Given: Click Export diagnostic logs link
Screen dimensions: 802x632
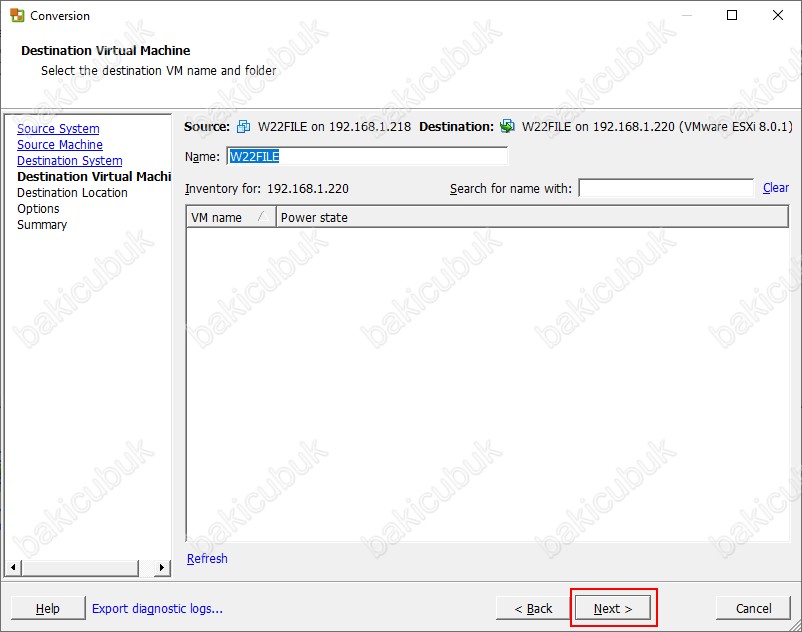Looking at the screenshot, I should click(x=157, y=608).
